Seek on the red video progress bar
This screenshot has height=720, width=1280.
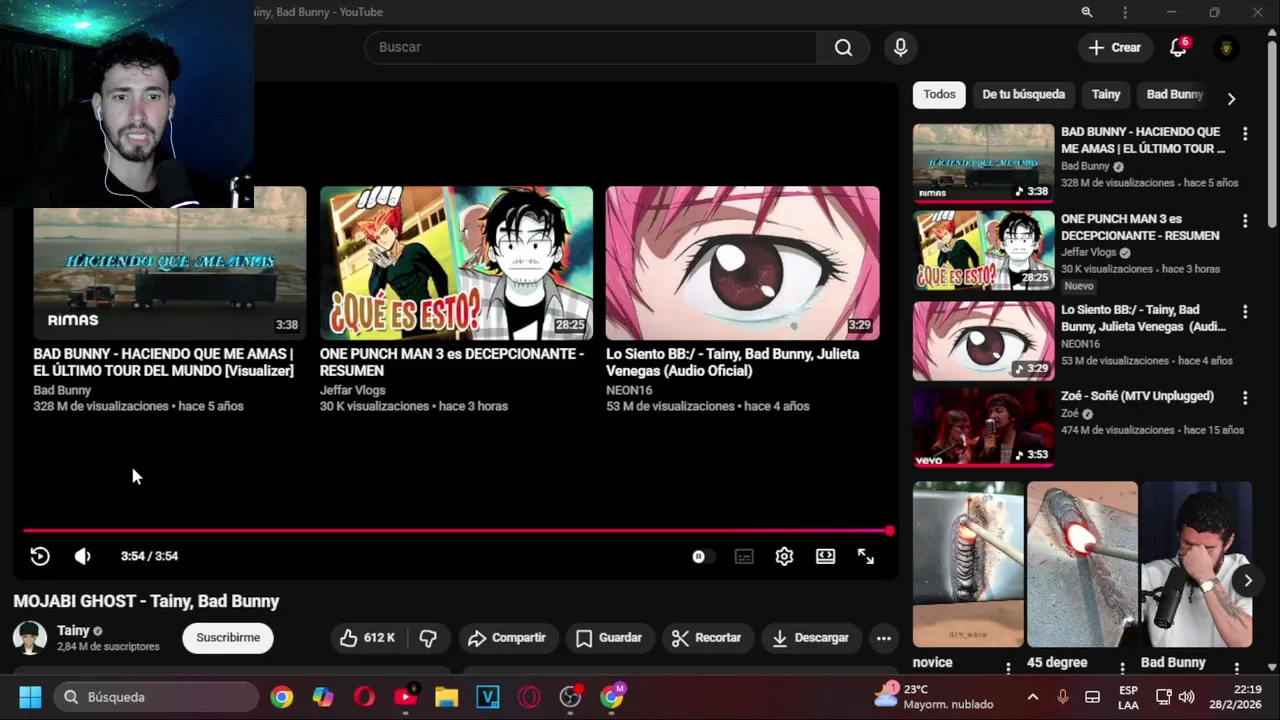point(456,531)
